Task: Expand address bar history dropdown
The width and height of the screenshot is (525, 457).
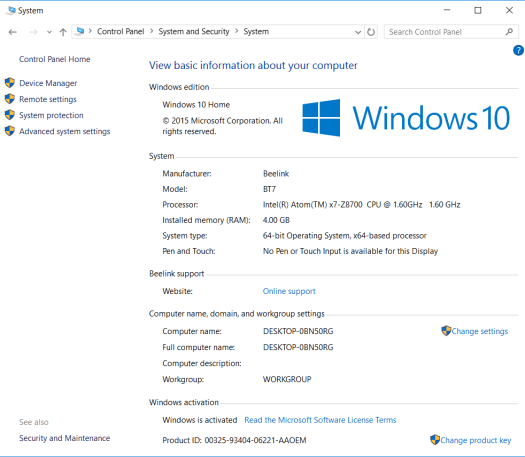Action: tap(358, 32)
